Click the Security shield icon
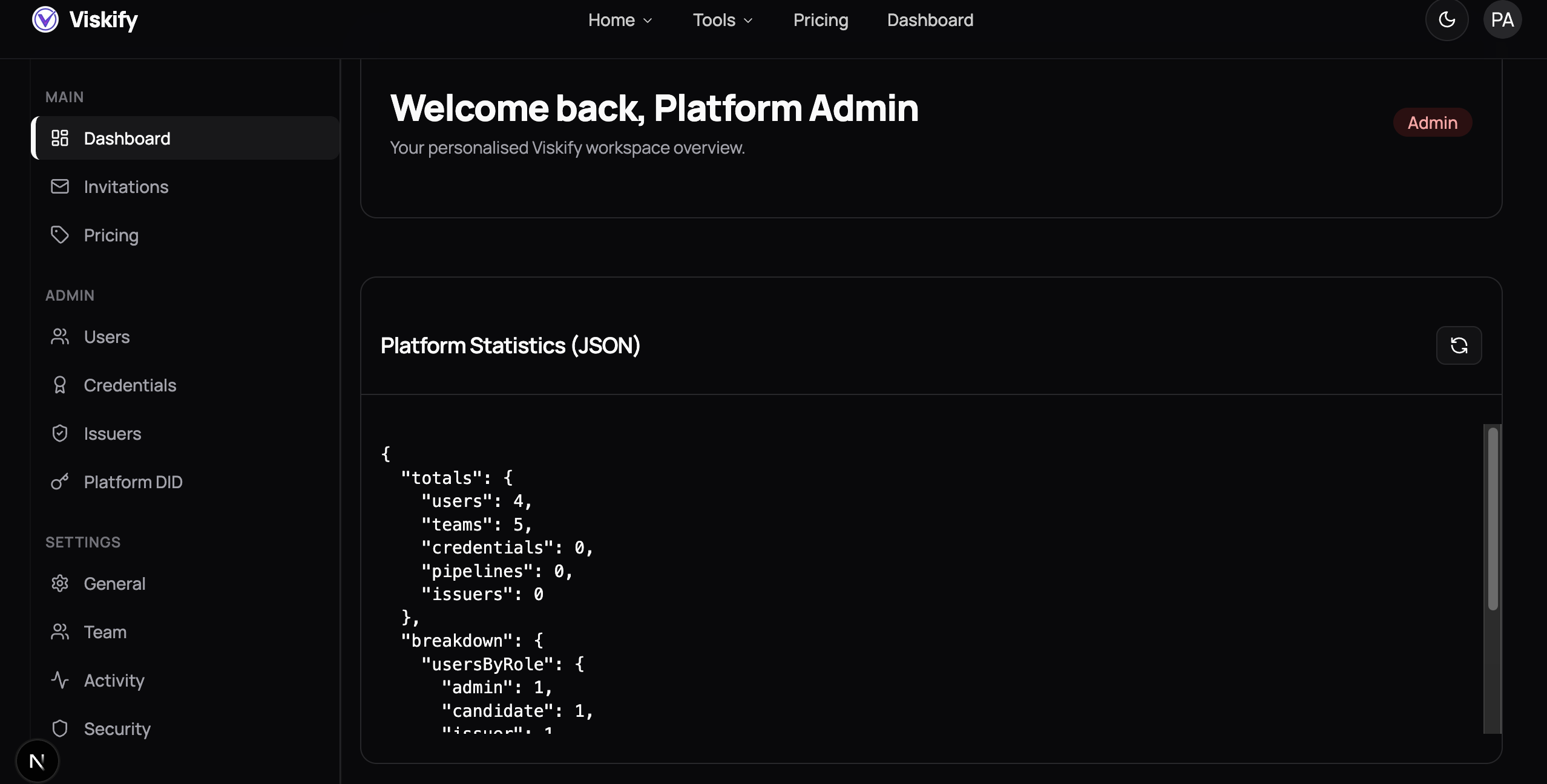Viewport: 1547px width, 784px height. [x=60, y=728]
